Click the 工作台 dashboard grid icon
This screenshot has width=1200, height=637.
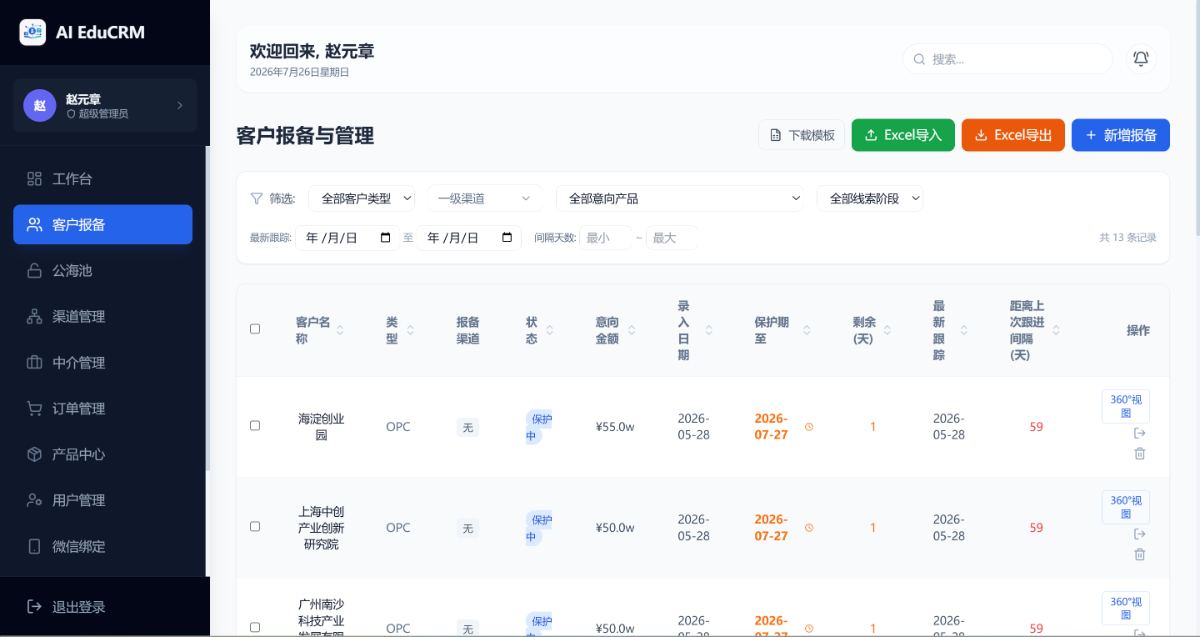34,179
